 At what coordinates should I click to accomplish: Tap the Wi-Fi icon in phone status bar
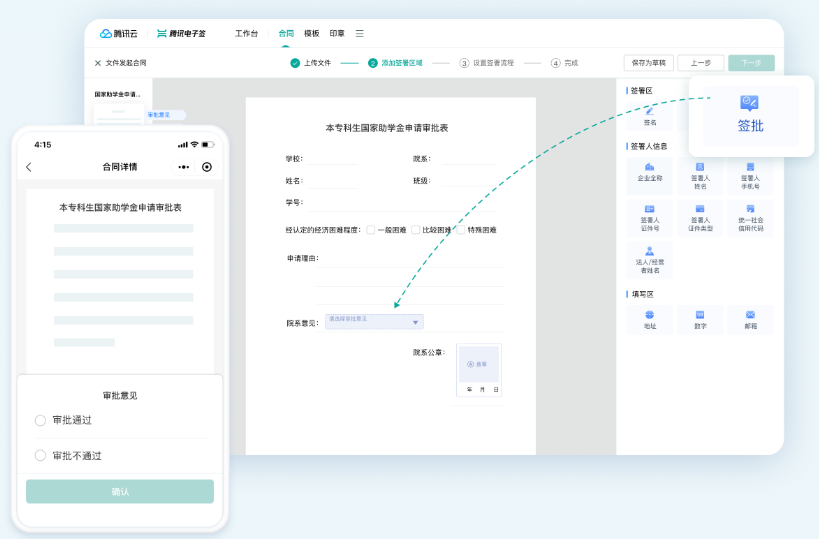[x=194, y=145]
